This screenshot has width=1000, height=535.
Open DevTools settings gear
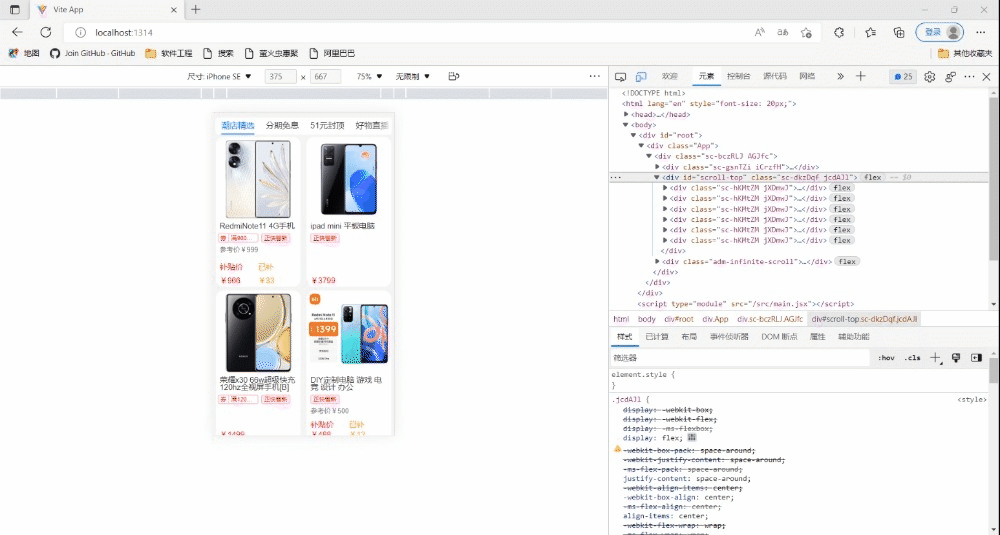929,77
